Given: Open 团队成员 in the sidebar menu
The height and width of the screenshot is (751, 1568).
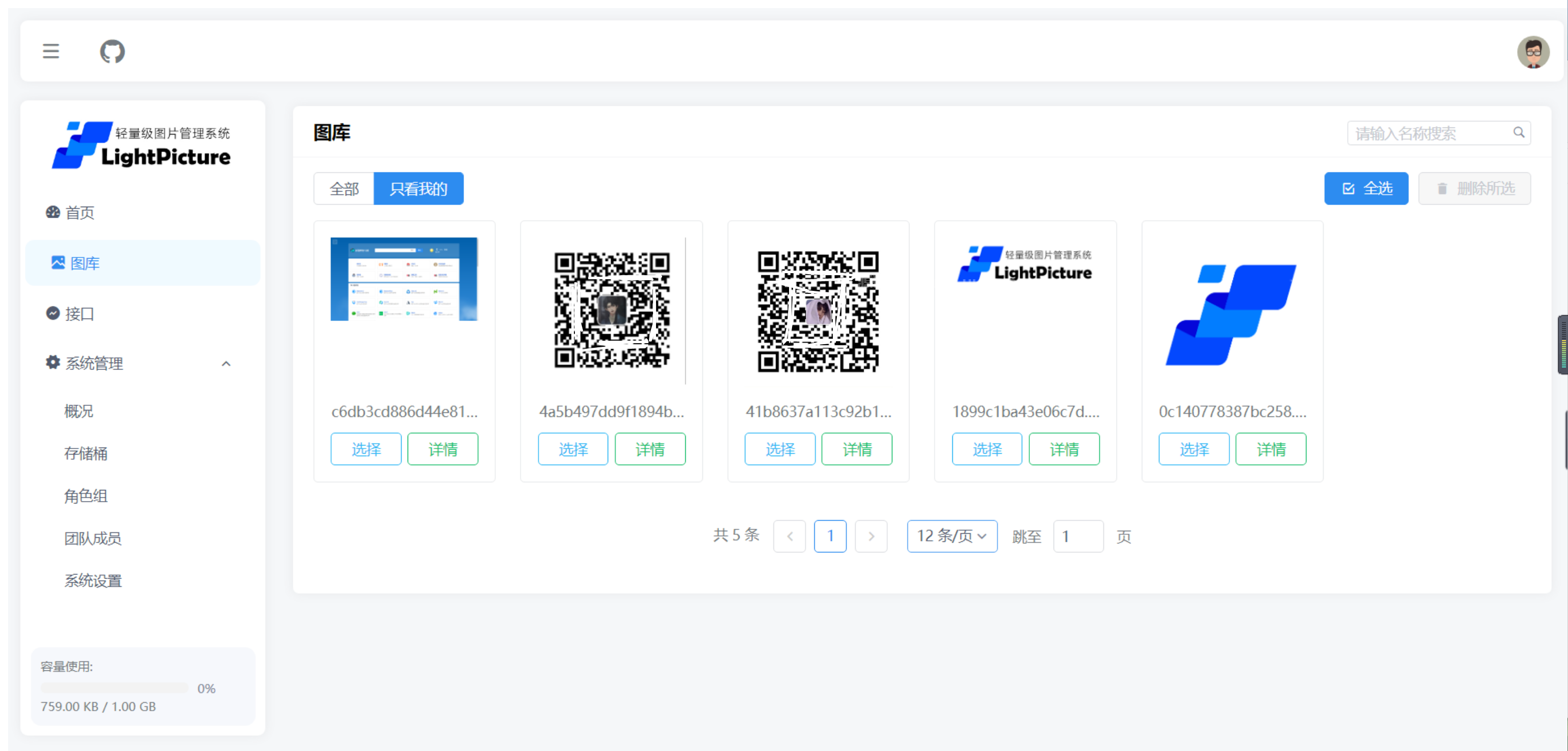Looking at the screenshot, I should coord(93,538).
